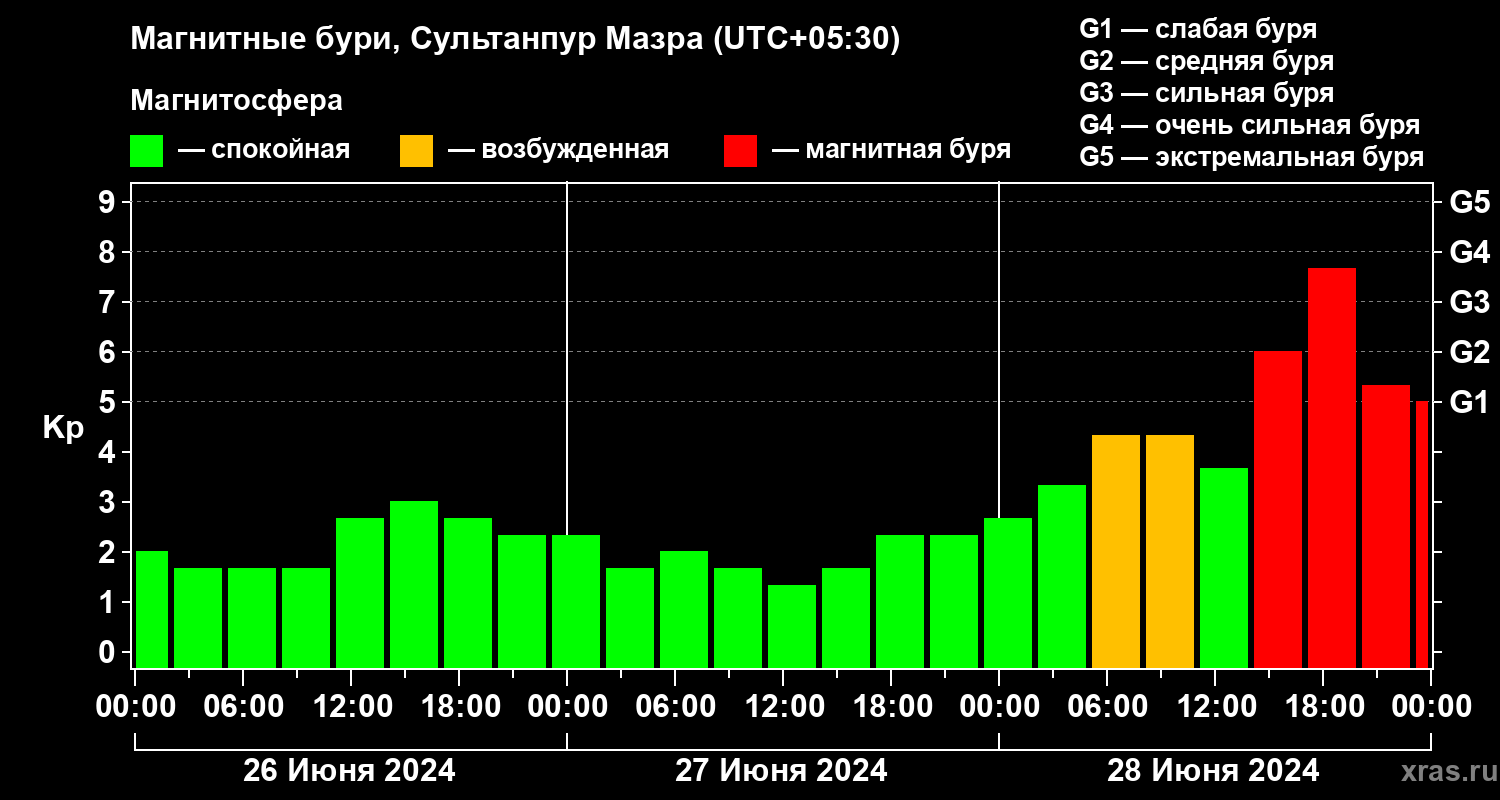Image resolution: width=1500 pixels, height=800 pixels.
Task: Click the red bar at 21:00 on 28 June
Action: click(1386, 526)
